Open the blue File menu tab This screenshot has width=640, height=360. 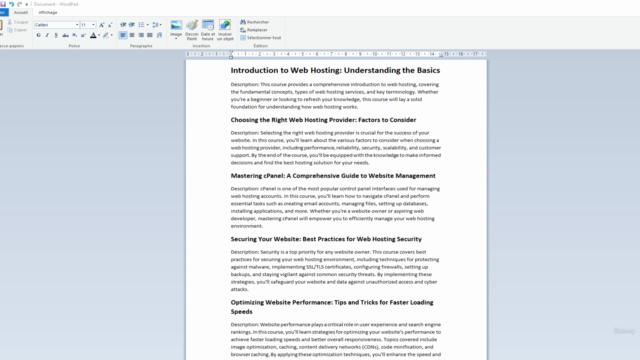click(x=3, y=13)
